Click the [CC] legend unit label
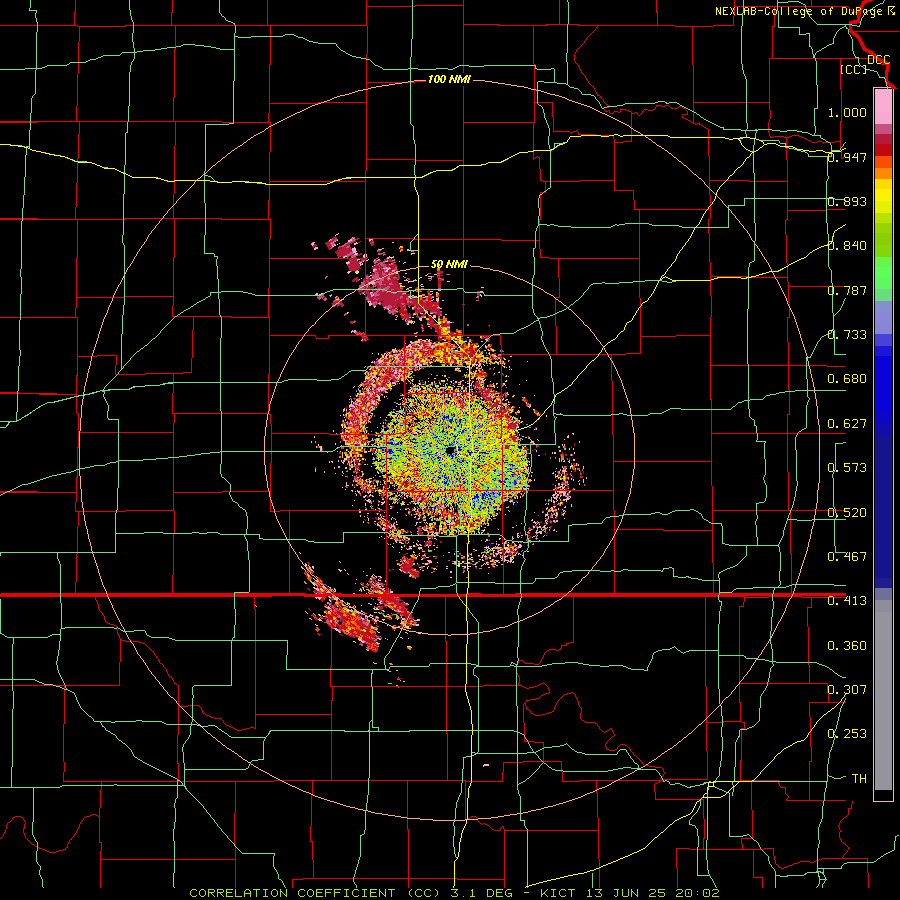 point(854,69)
